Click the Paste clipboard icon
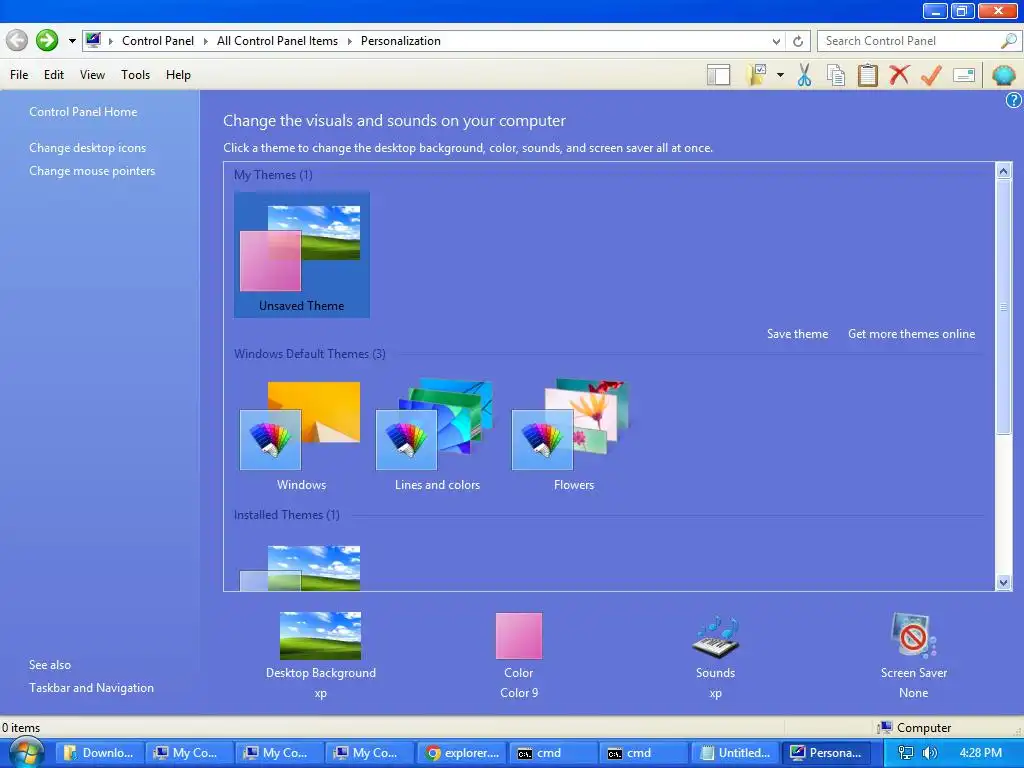Image resolution: width=1024 pixels, height=768 pixels. pos(867,75)
